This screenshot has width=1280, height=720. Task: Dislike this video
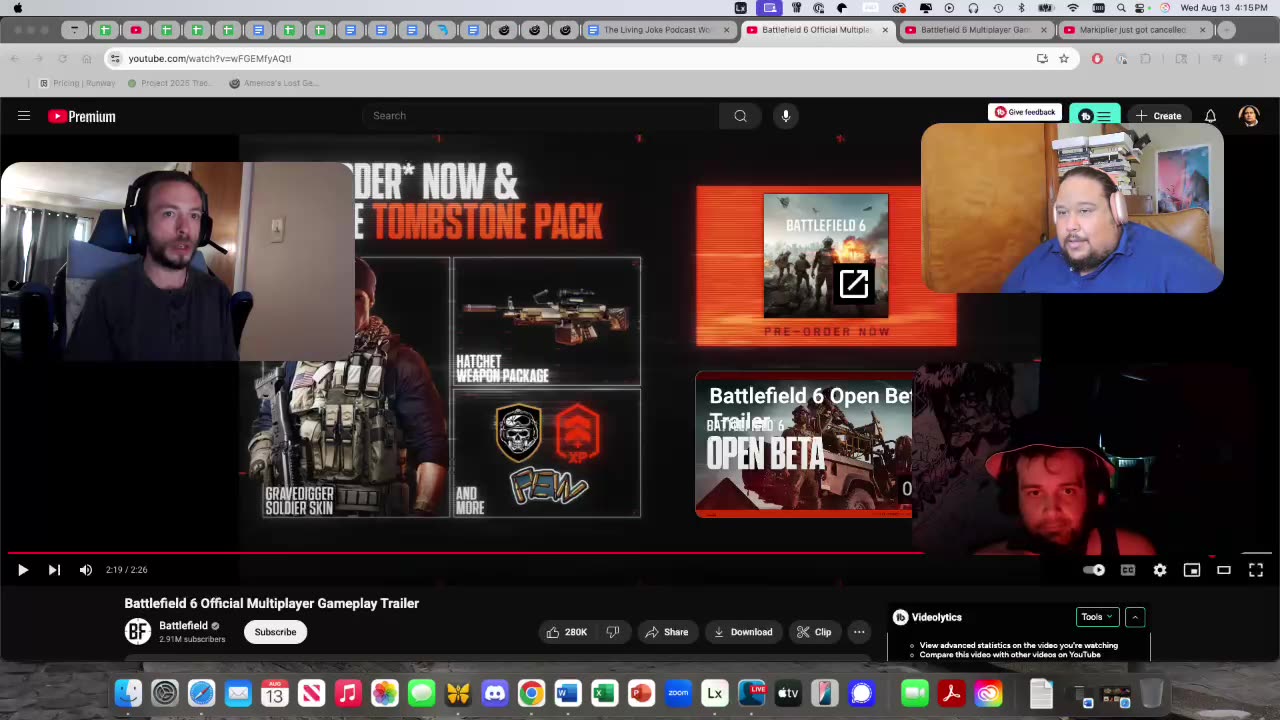click(613, 632)
